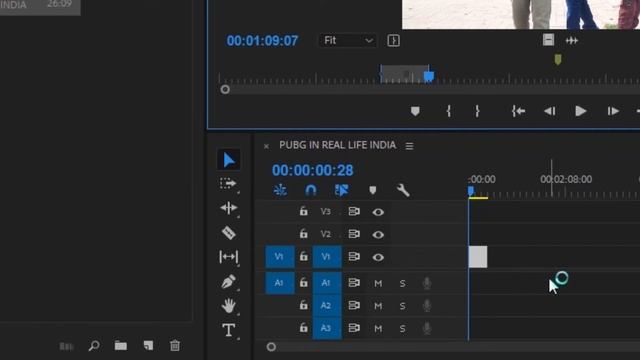Click the timeline playhead marker
Screen dimensions: 640x360
click(x=471, y=191)
